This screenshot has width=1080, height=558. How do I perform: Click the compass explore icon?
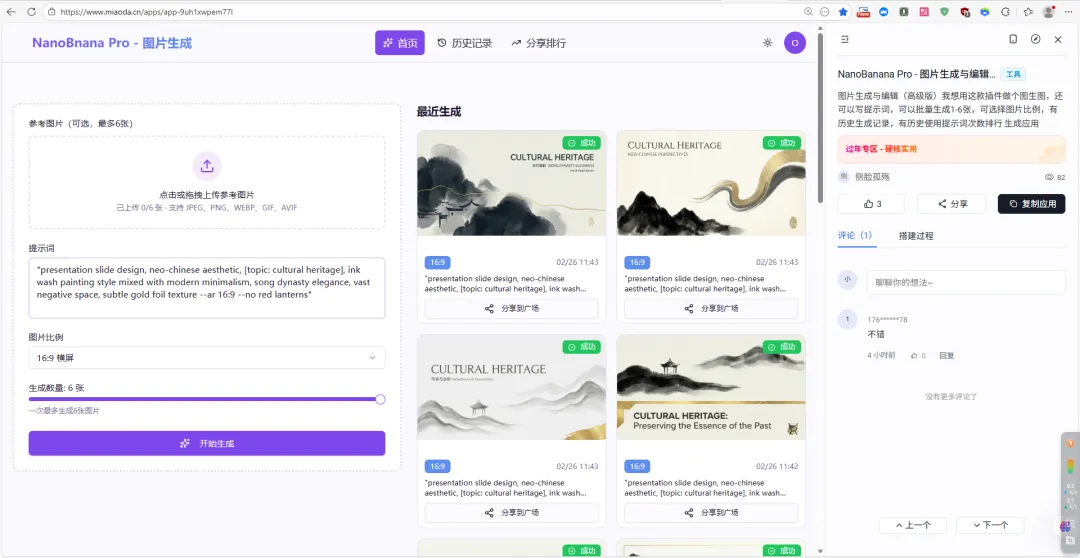(x=1035, y=39)
